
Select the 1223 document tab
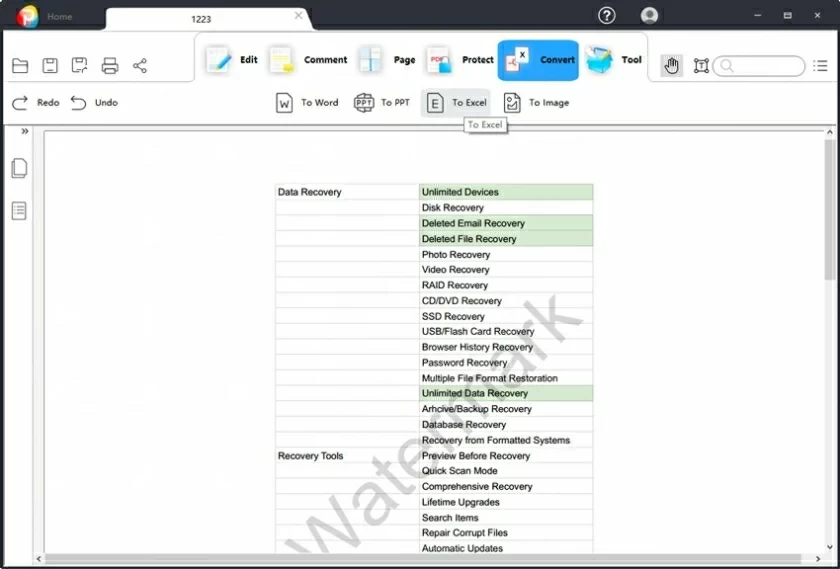pyautogui.click(x=201, y=19)
